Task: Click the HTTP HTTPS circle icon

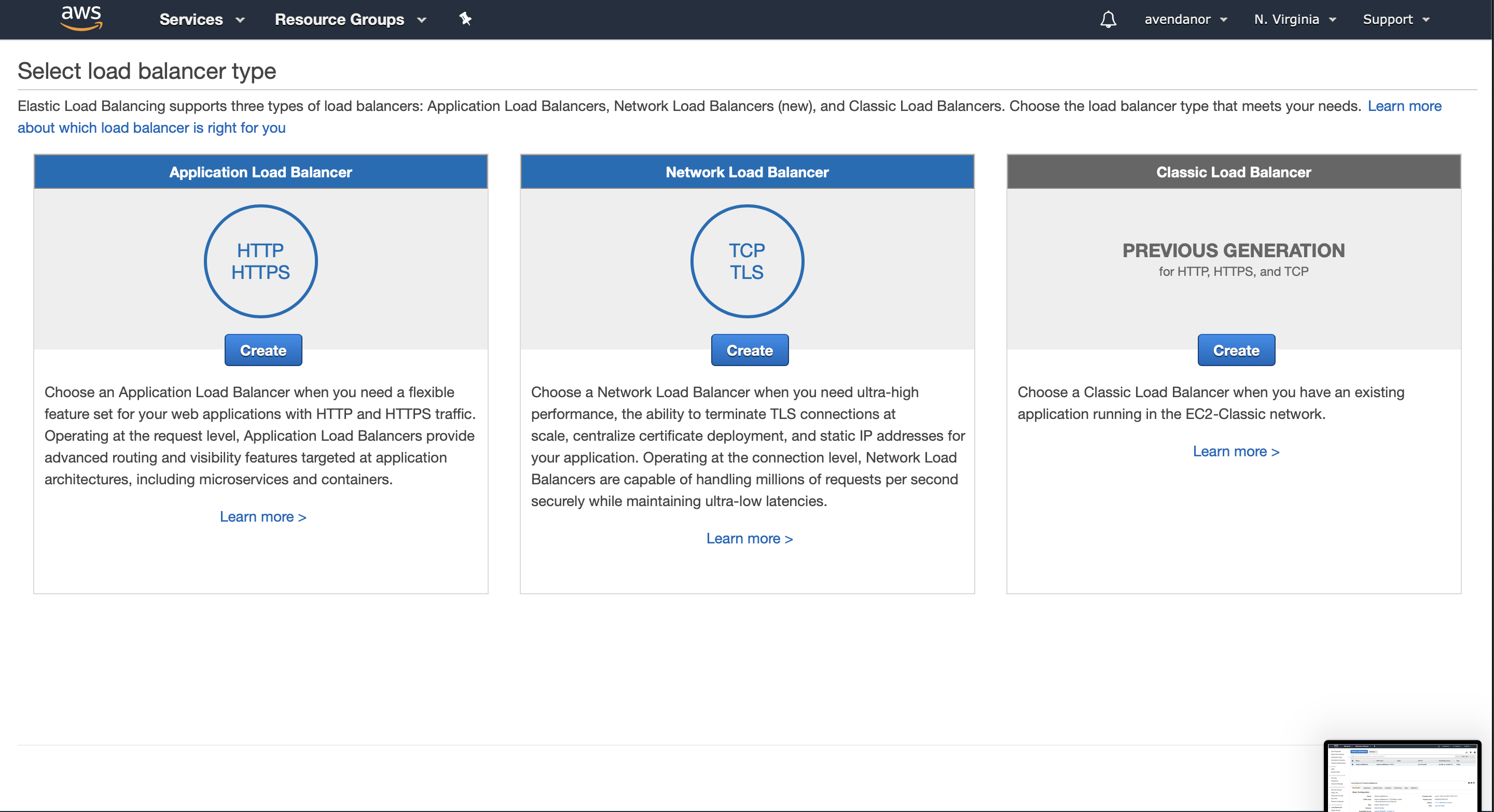Action: pos(260,261)
